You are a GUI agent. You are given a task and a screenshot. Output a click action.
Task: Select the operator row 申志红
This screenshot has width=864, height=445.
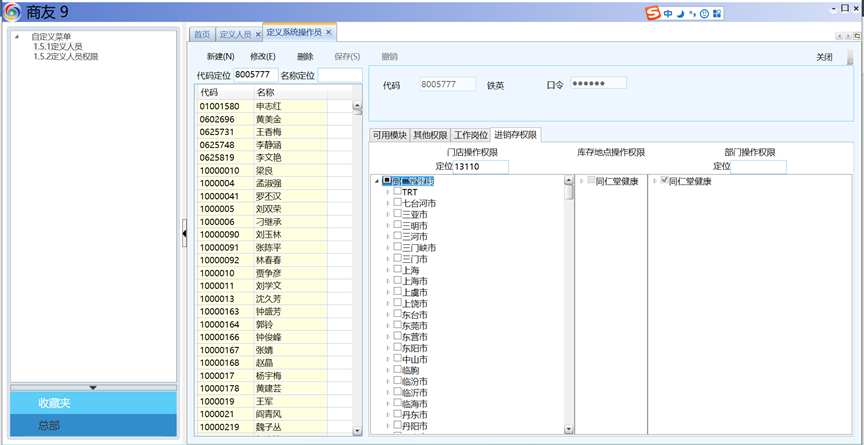coord(275,106)
